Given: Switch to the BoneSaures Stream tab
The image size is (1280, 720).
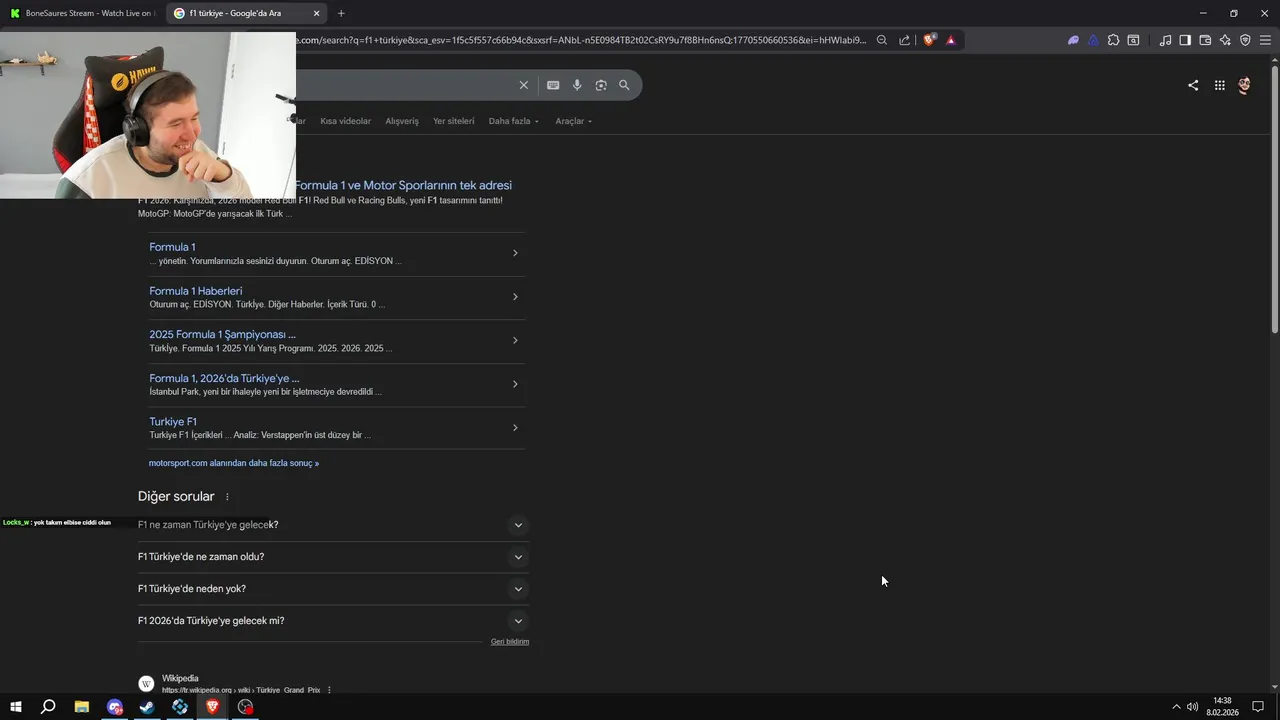Looking at the screenshot, I should point(82,13).
